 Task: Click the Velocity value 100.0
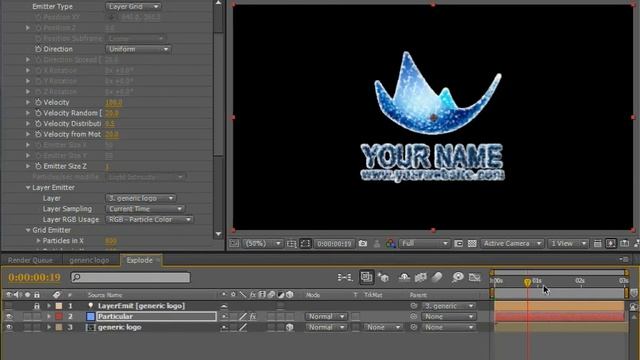(x=114, y=102)
